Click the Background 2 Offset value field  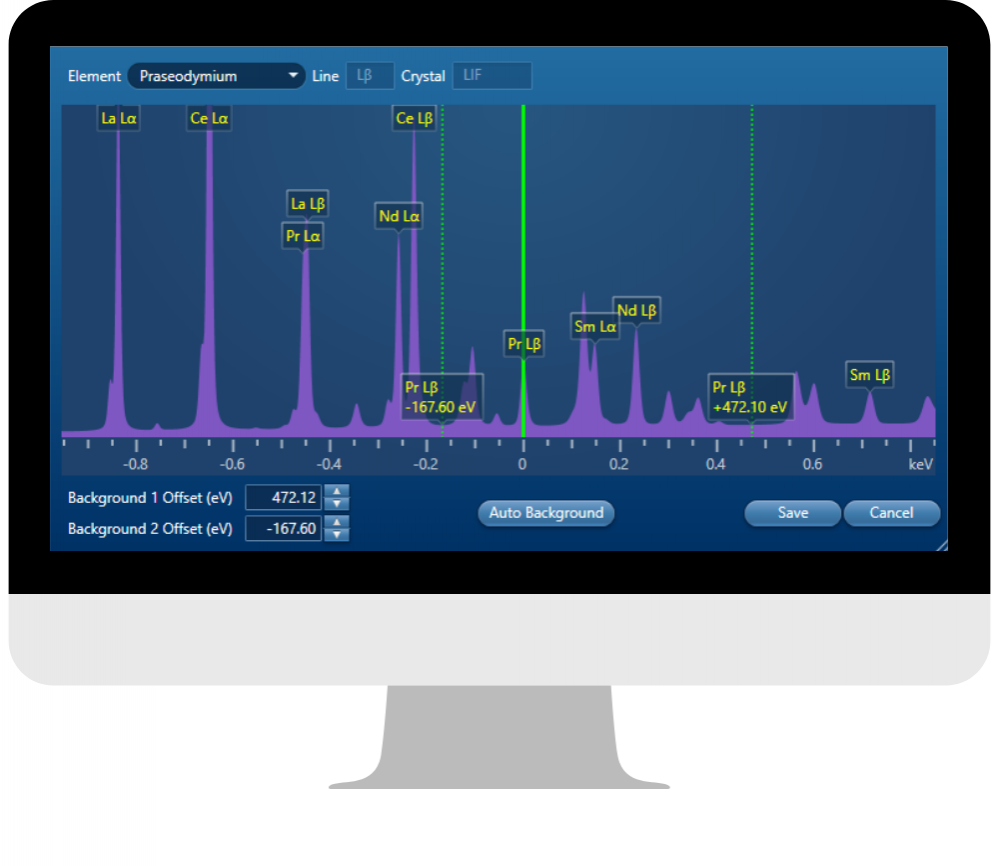[x=283, y=530]
